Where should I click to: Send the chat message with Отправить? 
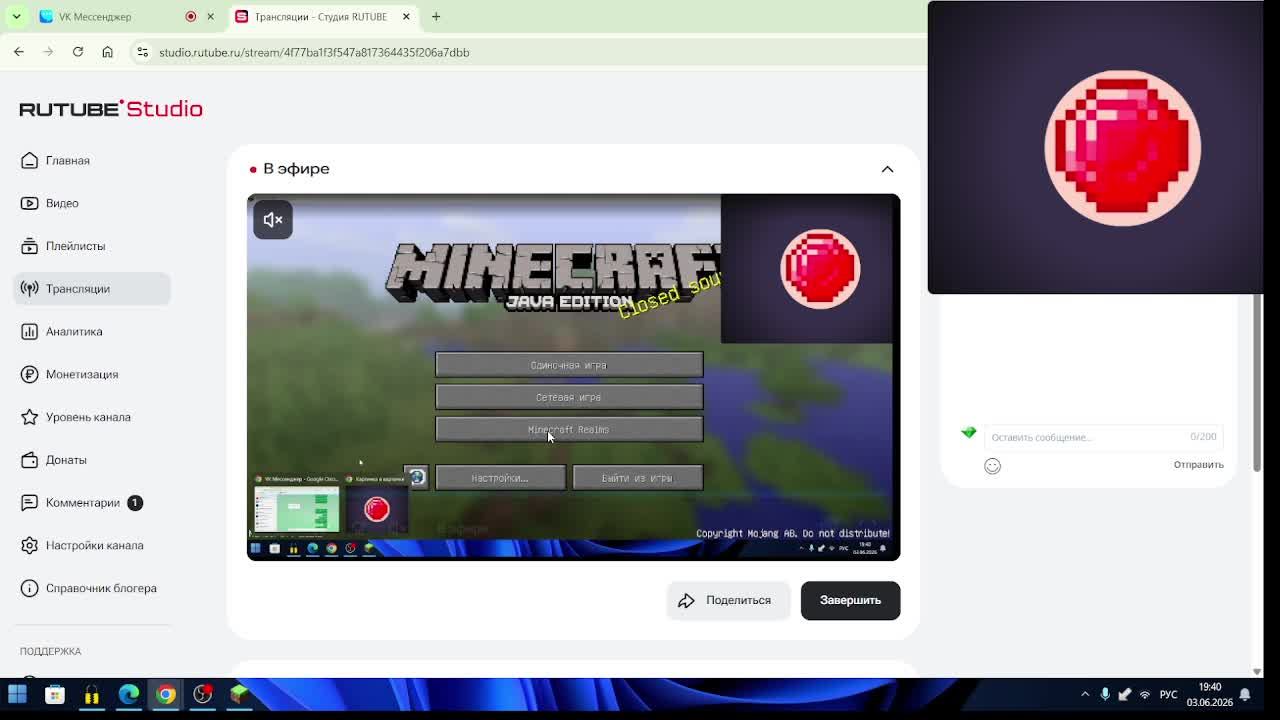1198,465
